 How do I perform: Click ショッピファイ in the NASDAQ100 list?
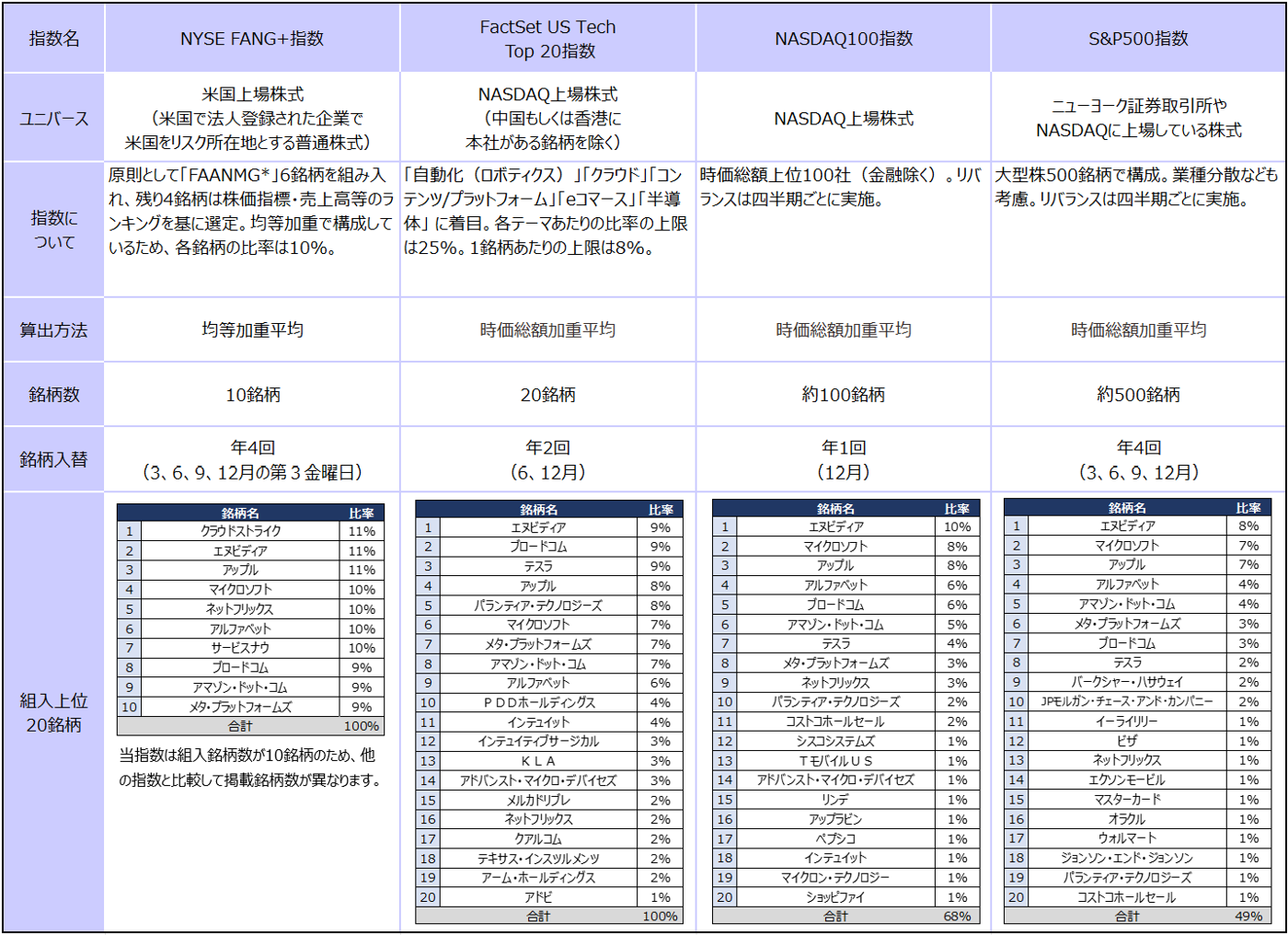pyautogui.click(x=835, y=897)
